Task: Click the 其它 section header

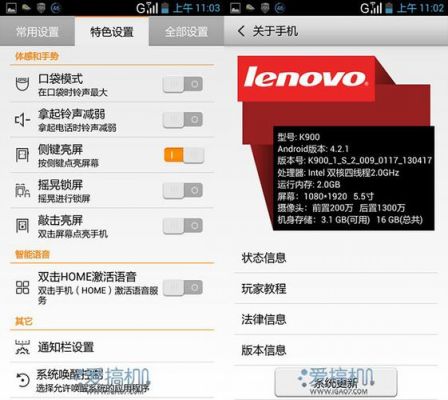Action: click(24, 321)
